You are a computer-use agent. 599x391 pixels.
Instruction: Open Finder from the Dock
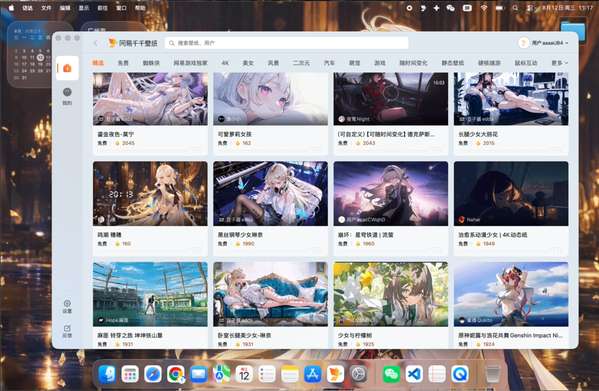[107, 374]
